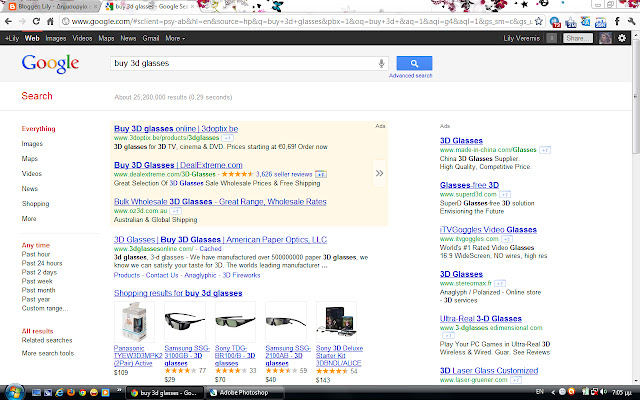Filter results to Past week

[x=37, y=281]
